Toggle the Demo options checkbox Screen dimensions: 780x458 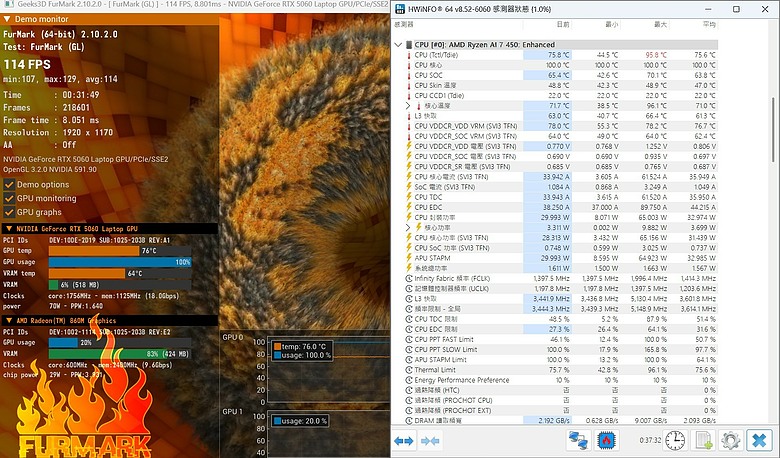pos(9,184)
